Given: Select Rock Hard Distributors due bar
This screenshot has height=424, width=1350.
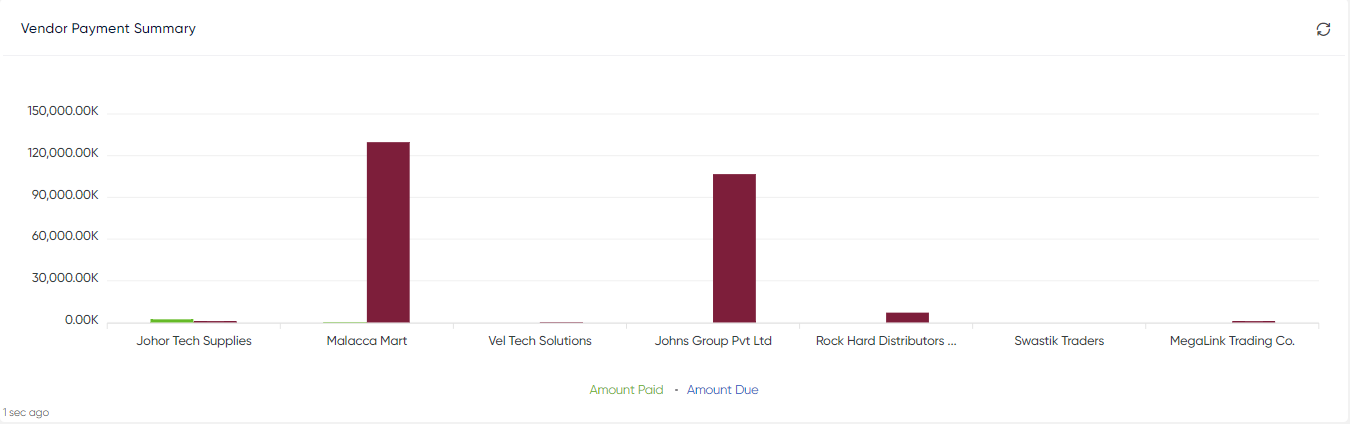Looking at the screenshot, I should [907, 317].
